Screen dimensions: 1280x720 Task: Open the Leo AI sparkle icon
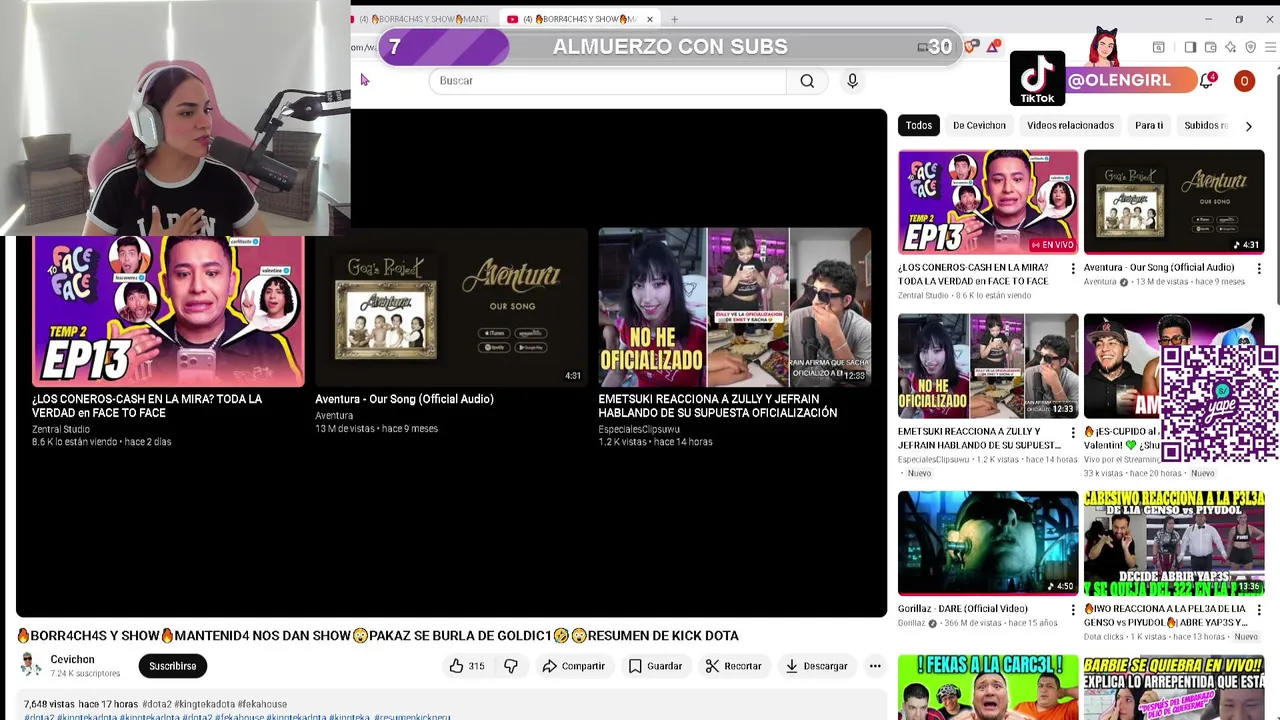pyautogui.click(x=1230, y=47)
